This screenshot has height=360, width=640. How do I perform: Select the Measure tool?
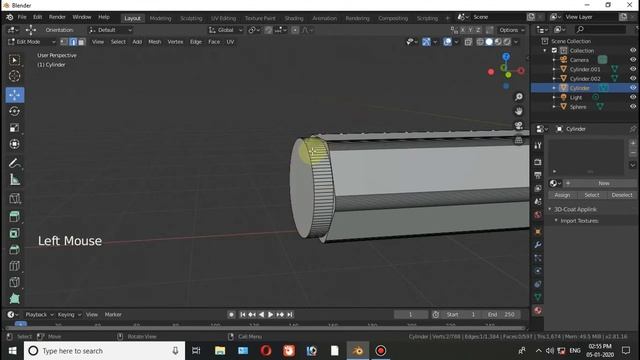(14, 180)
